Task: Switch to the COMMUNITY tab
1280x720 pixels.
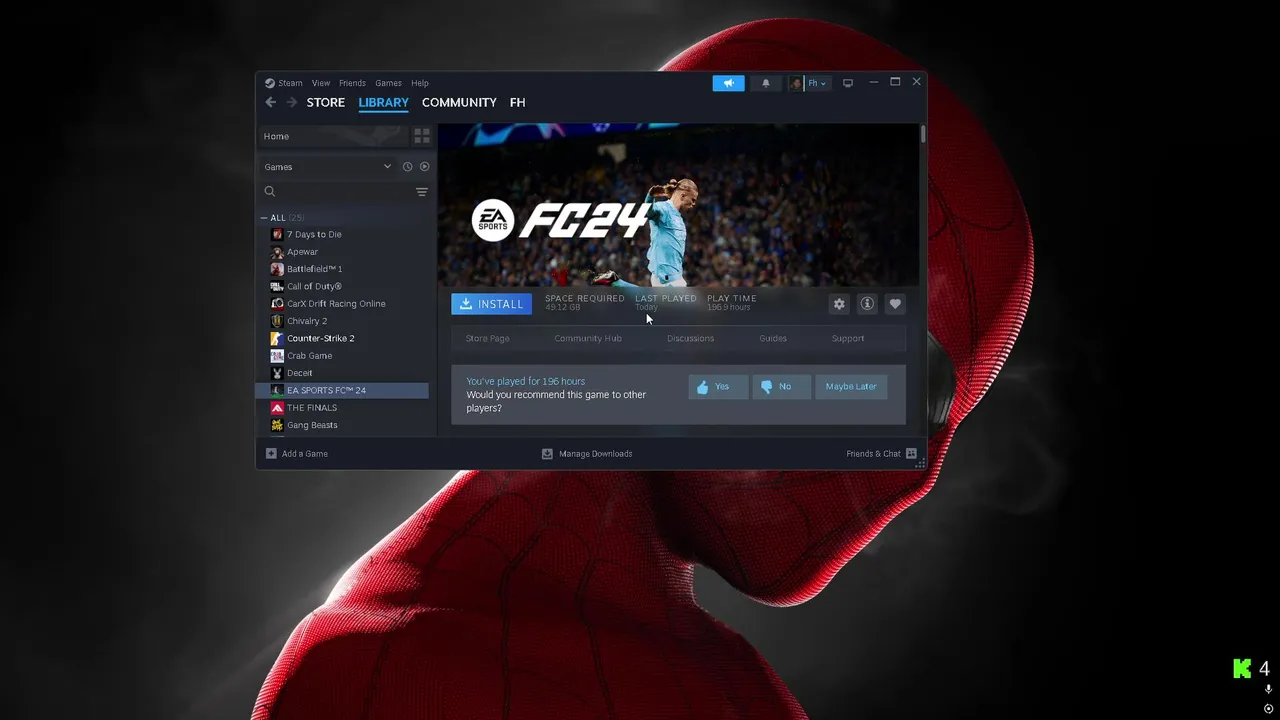Action: (459, 102)
